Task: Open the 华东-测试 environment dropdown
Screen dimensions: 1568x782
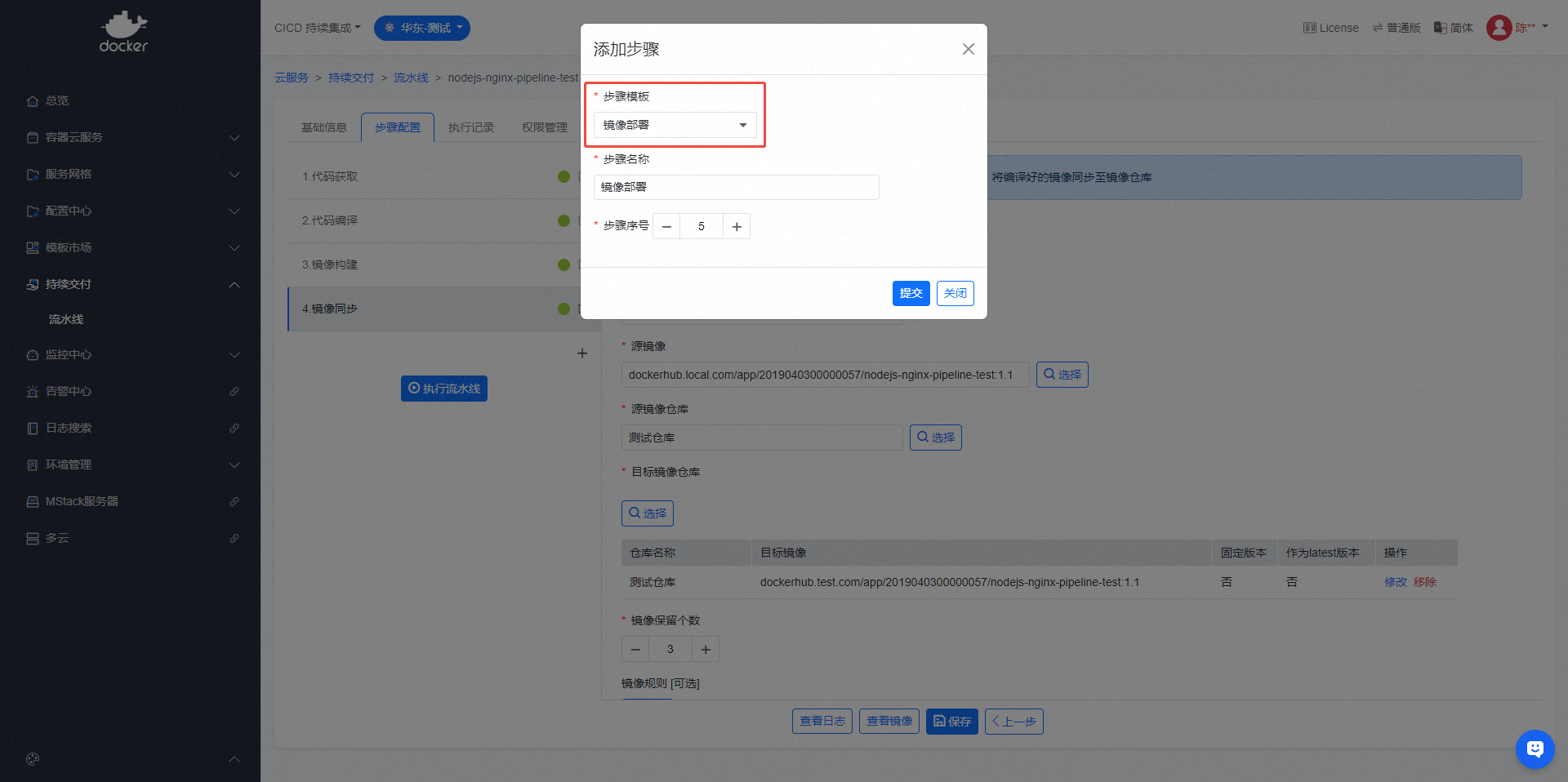Action: (422, 28)
